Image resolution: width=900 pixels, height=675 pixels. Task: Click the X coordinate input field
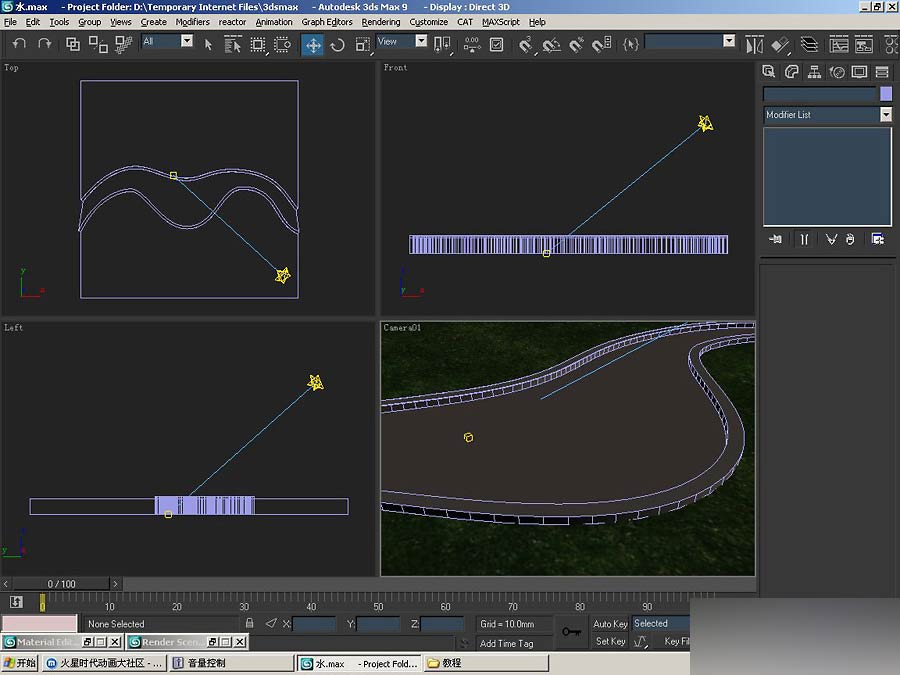coord(314,624)
